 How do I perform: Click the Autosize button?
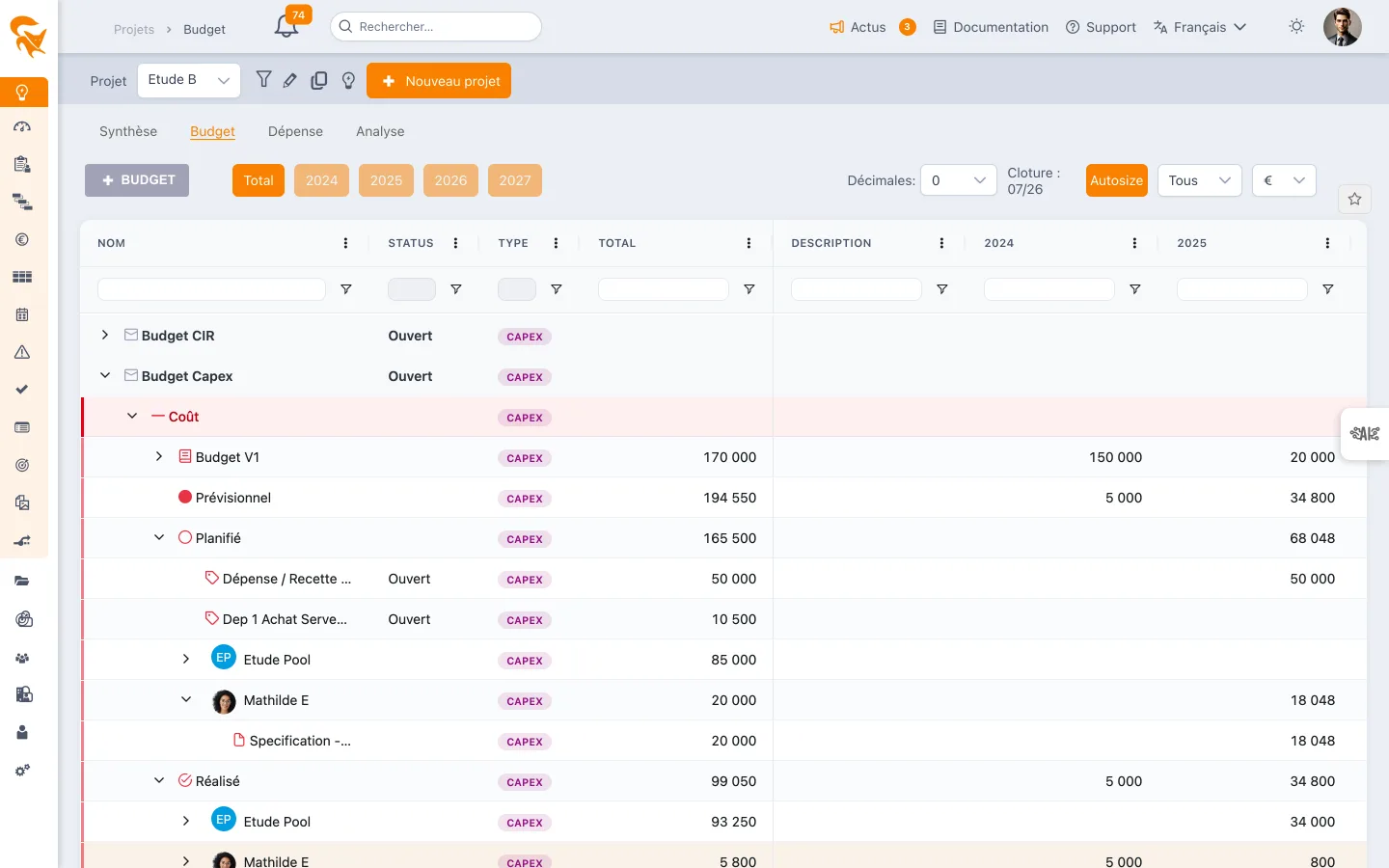coord(1117,180)
